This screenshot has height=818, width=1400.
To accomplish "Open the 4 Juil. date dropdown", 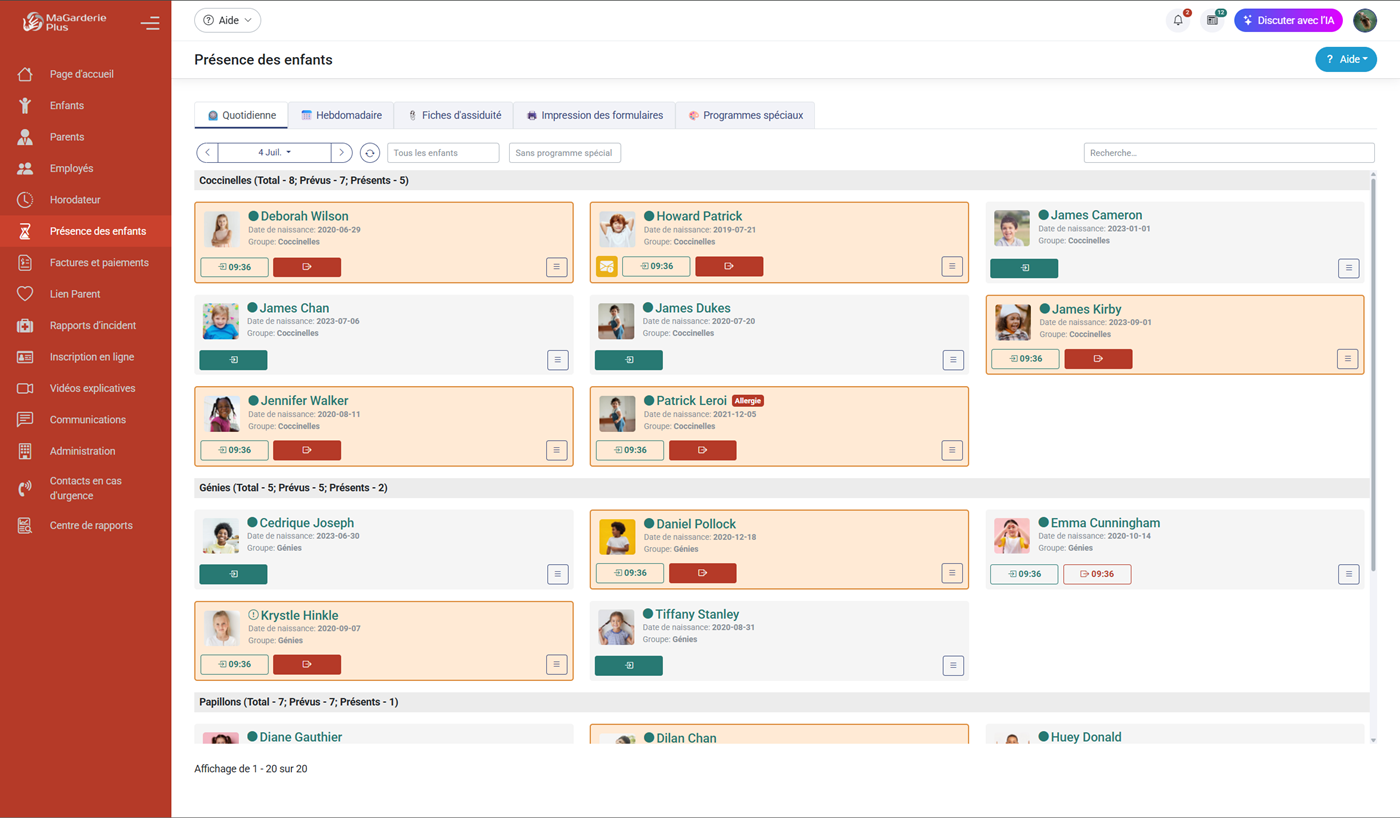I will tap(274, 153).
